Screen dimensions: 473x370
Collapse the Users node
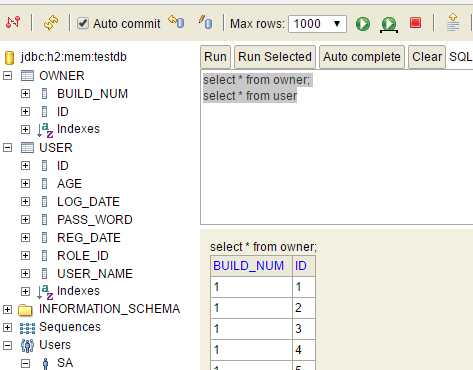coord(7,346)
